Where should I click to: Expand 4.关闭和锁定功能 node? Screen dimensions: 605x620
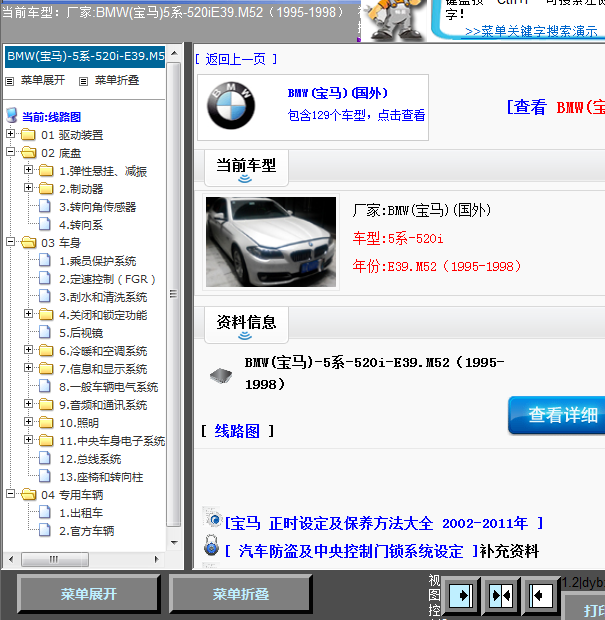[x=28, y=314]
